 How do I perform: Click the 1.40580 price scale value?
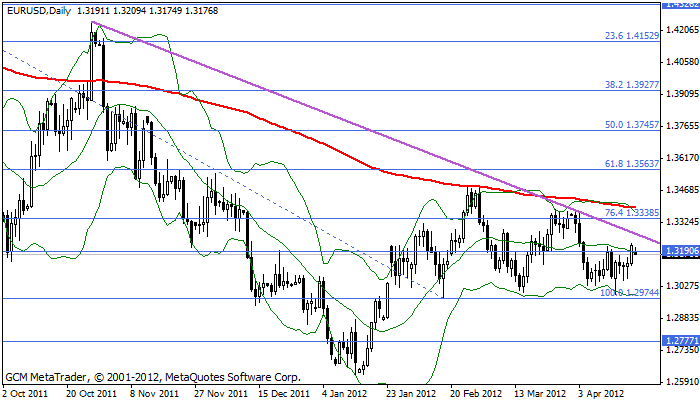point(682,62)
